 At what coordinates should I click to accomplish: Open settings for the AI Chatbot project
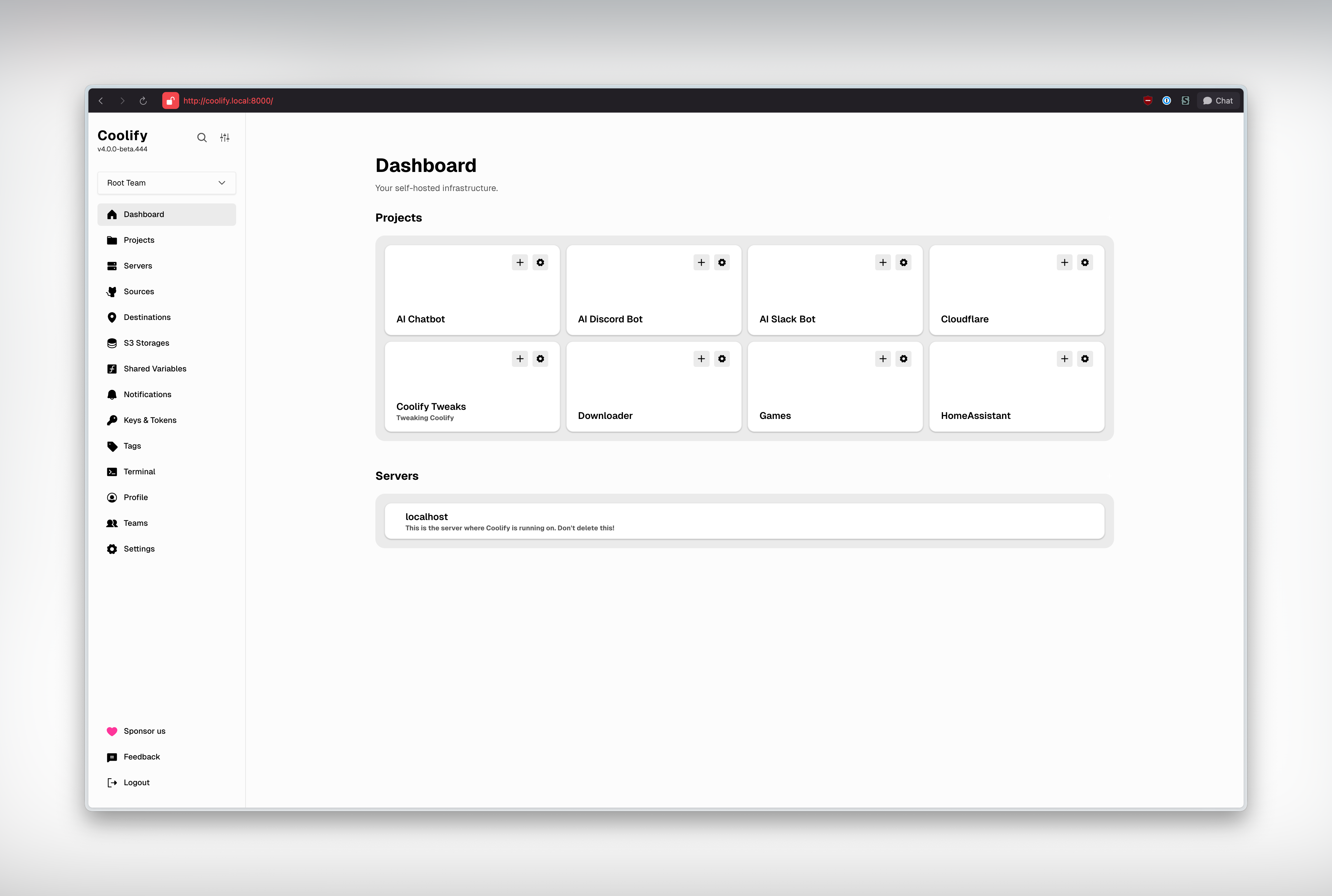pyautogui.click(x=541, y=262)
